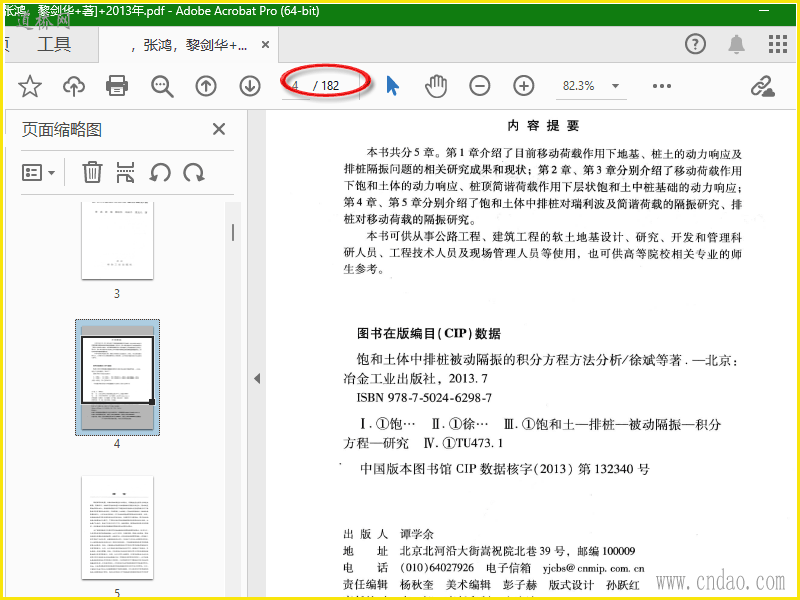The width and height of the screenshot is (800, 600).
Task: Open the apps grid icon
Action: point(778,44)
